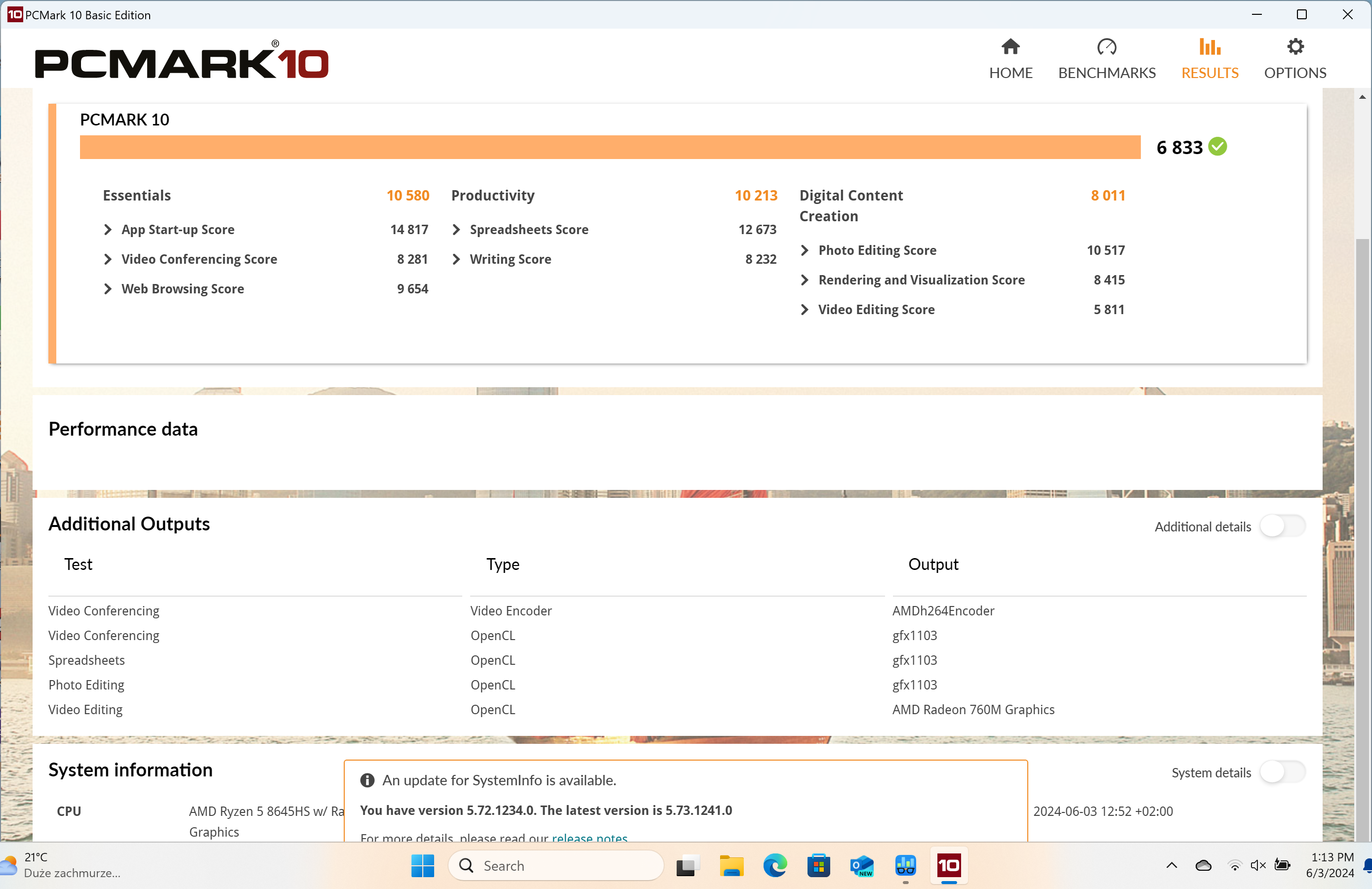Image resolution: width=1372 pixels, height=889 pixels.
Task: Click the taskbar app with glasses icon
Action: click(x=905, y=865)
